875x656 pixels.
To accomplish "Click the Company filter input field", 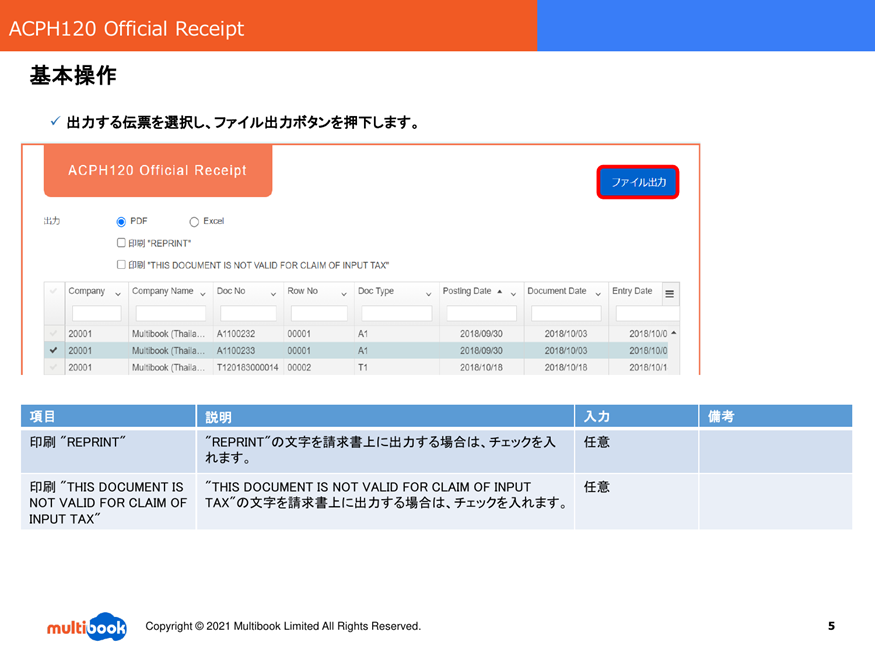I will click(97, 313).
